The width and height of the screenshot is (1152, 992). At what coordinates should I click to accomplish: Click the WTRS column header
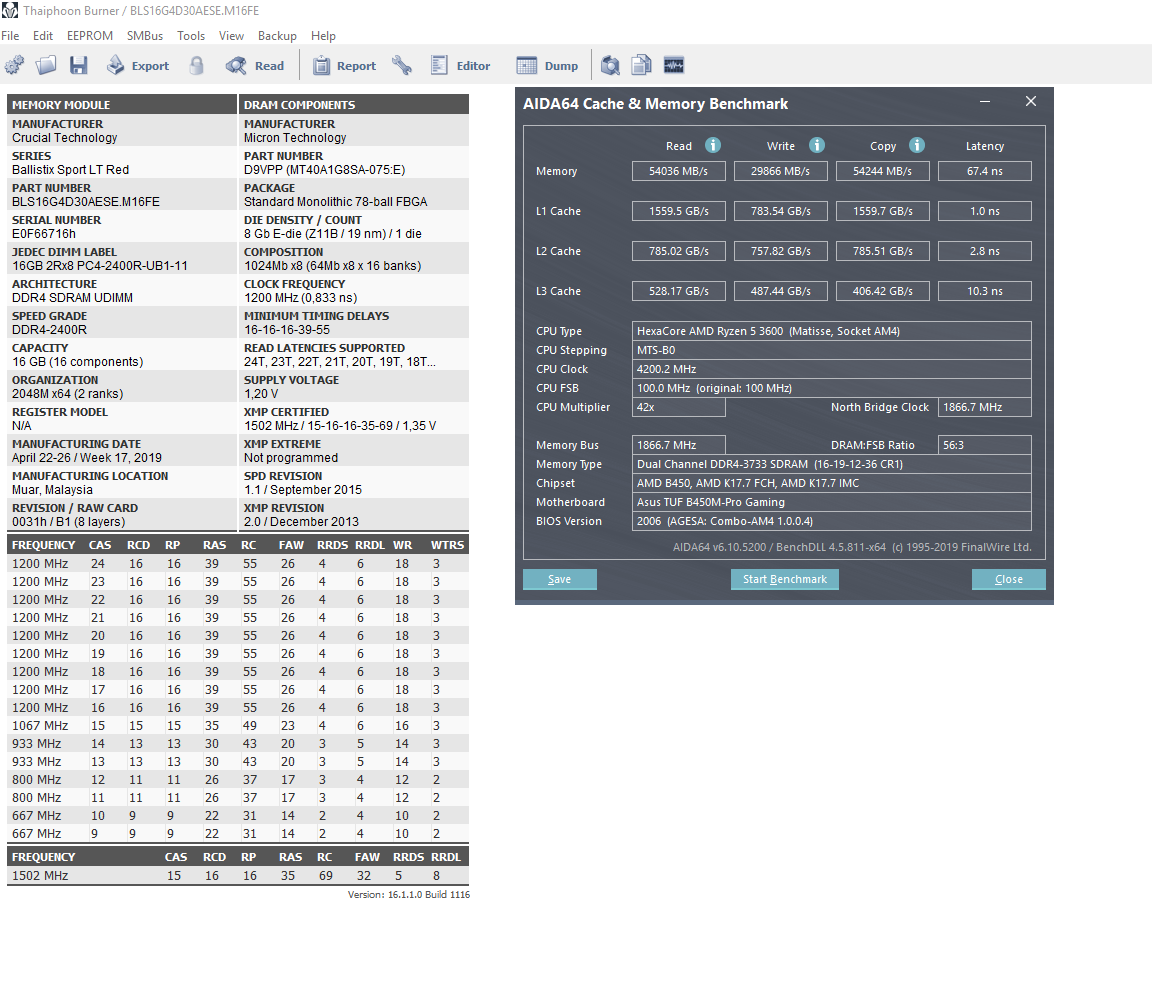point(447,545)
